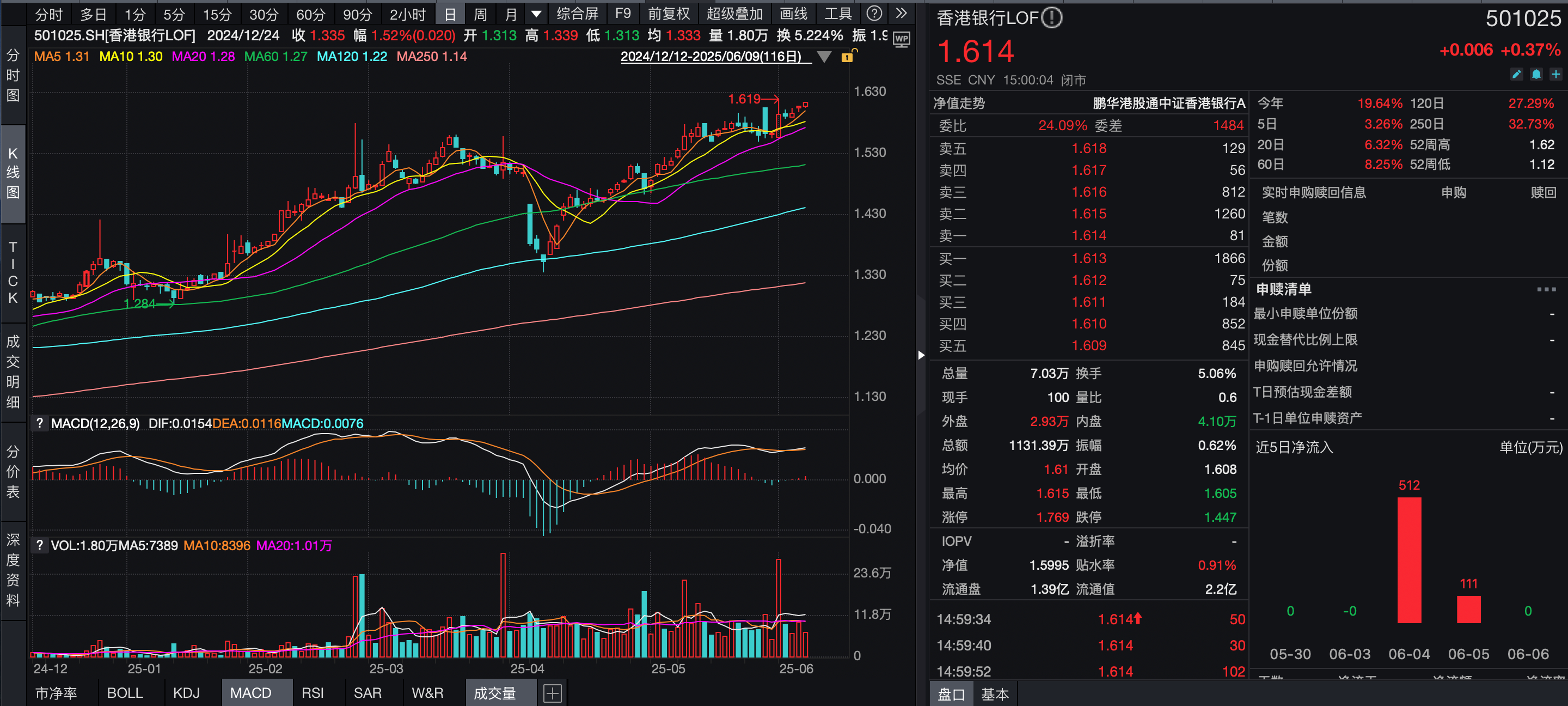Open the date range dropdown triangle

(825, 56)
